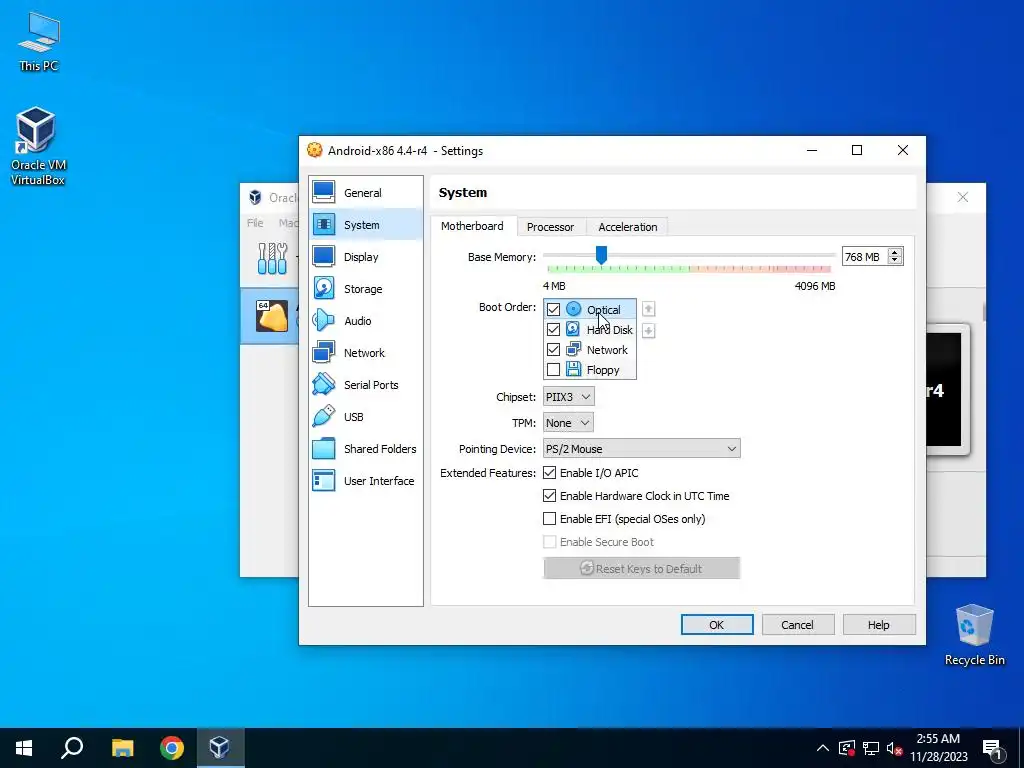Image resolution: width=1024 pixels, height=768 pixels.
Task: Open User Interface settings icon
Action: [x=323, y=480]
